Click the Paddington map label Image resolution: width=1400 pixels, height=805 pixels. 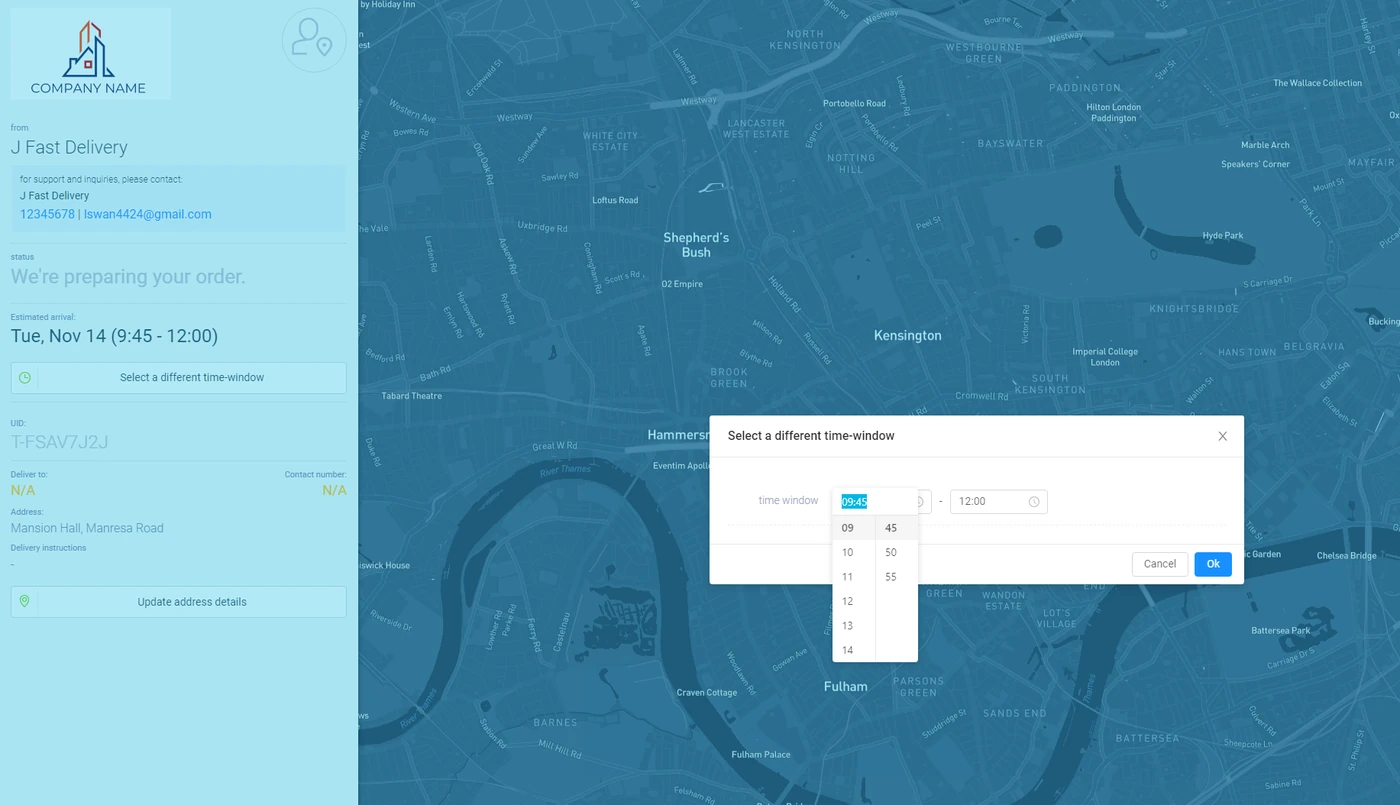(1086, 88)
